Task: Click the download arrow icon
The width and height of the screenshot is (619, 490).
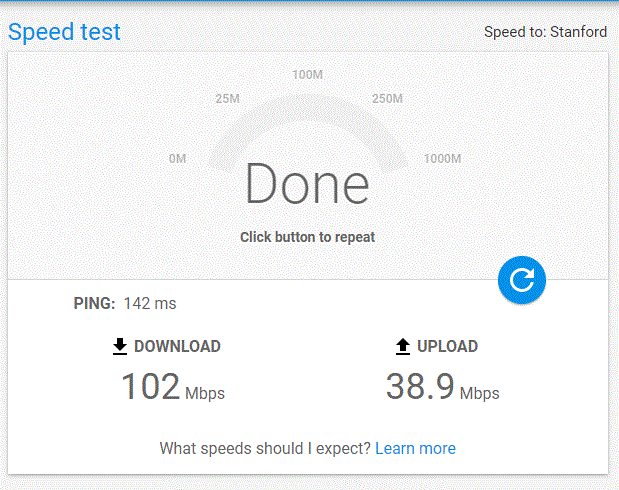Action: [120, 346]
